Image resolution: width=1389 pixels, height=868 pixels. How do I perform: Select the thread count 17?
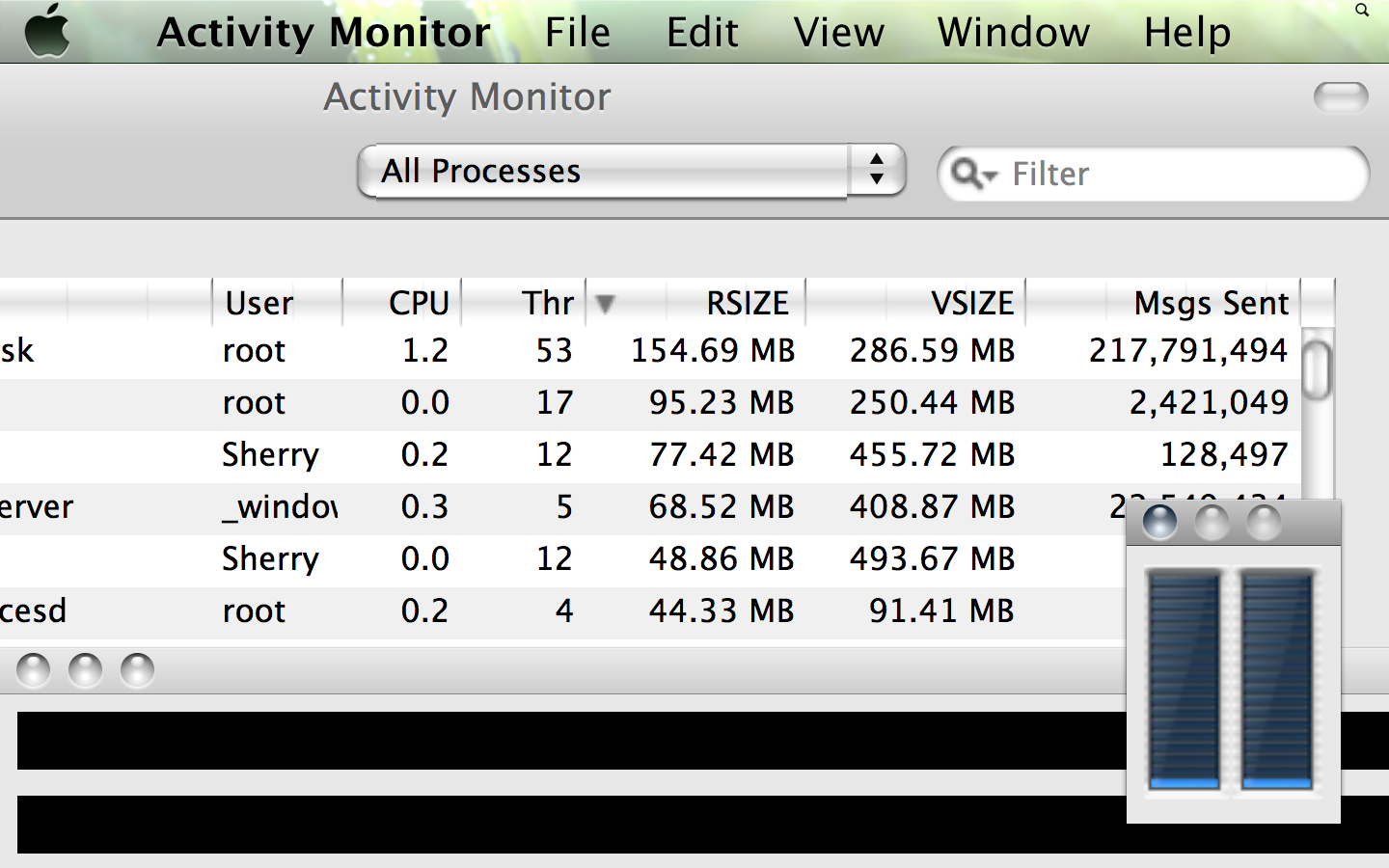pyautogui.click(x=554, y=402)
